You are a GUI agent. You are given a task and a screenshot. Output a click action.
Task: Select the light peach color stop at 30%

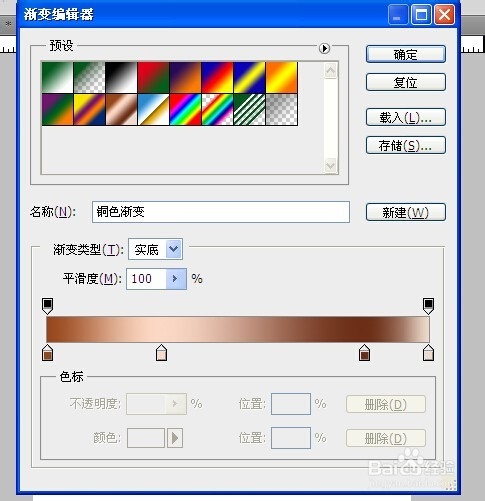pos(161,353)
